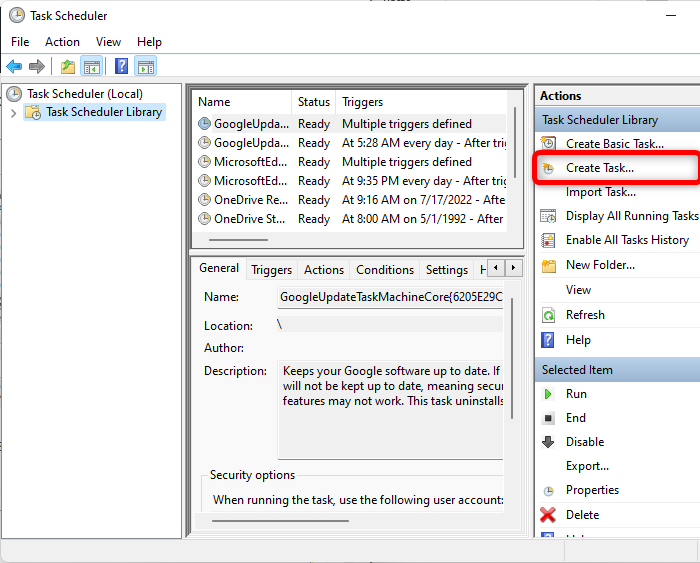
Task: Toggle the Show/Hide Action Pane toolbar icon
Action: pyautogui.click(x=146, y=67)
